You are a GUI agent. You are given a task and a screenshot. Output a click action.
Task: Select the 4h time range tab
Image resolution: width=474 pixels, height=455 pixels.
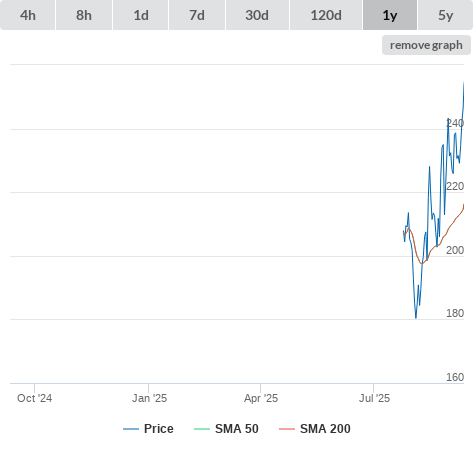27,15
